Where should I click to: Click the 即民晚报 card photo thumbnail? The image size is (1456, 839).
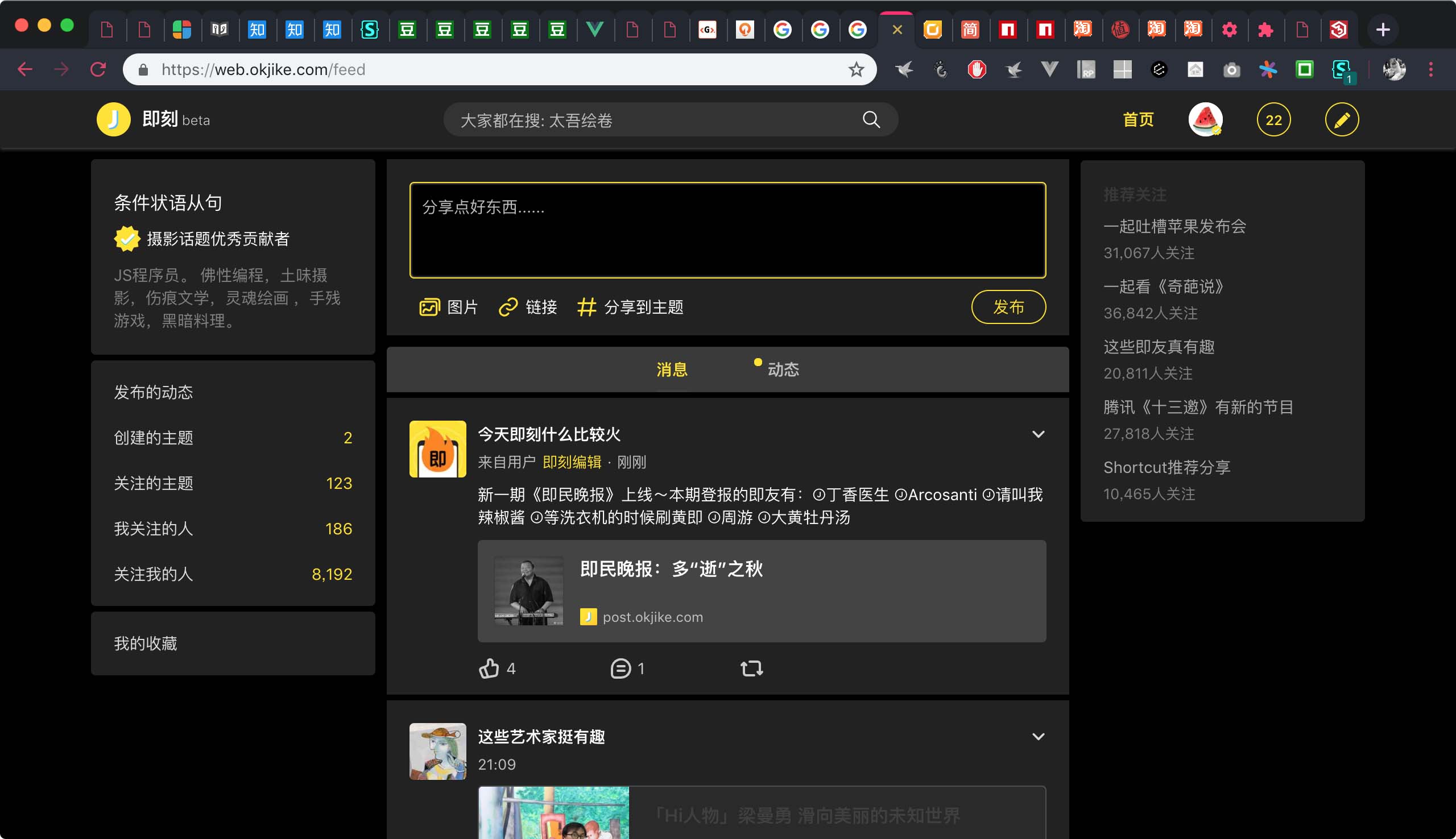tap(528, 591)
